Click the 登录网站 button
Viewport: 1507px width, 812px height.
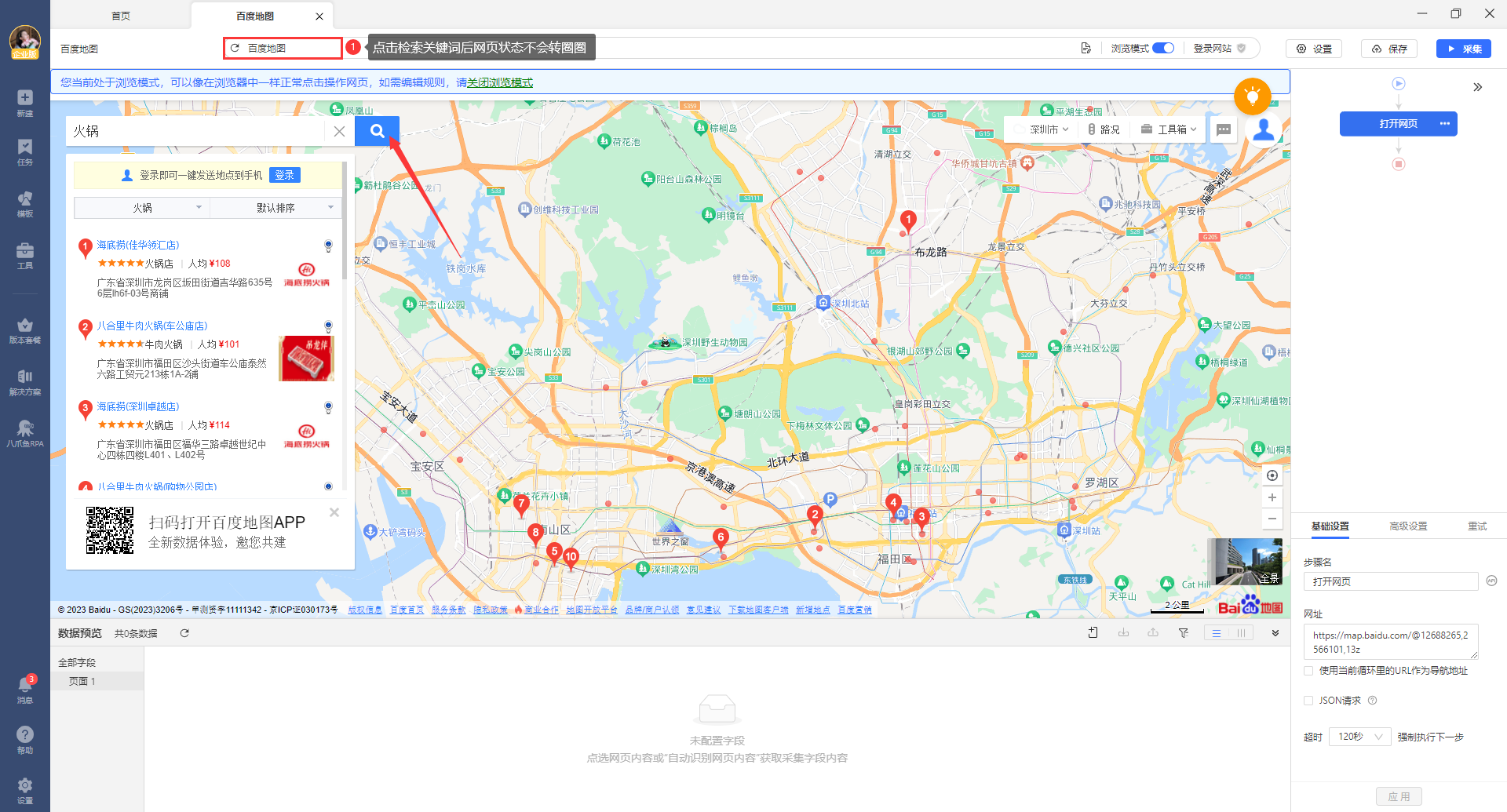[x=1219, y=48]
